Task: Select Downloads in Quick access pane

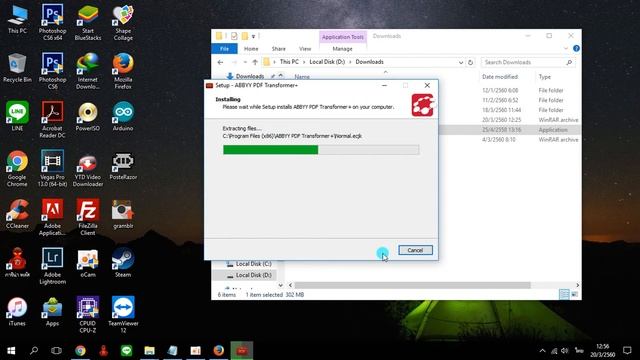Action: [250, 76]
